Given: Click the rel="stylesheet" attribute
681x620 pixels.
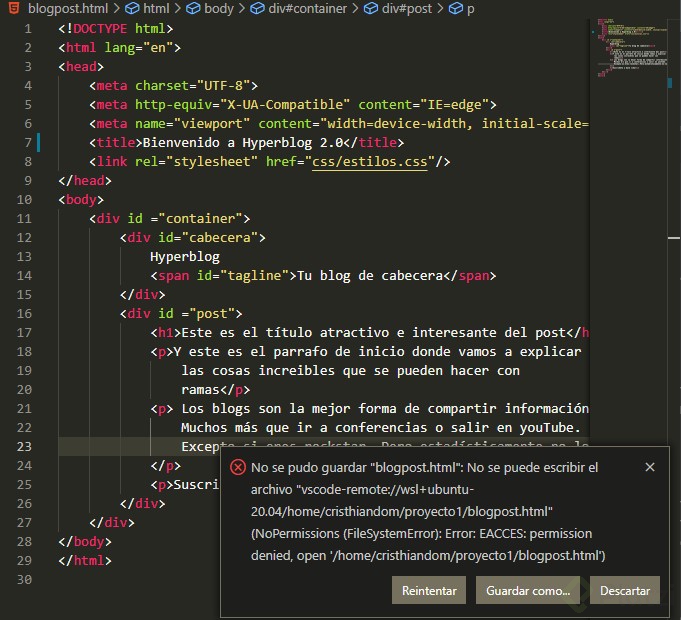Looking at the screenshot, I should (196, 162).
